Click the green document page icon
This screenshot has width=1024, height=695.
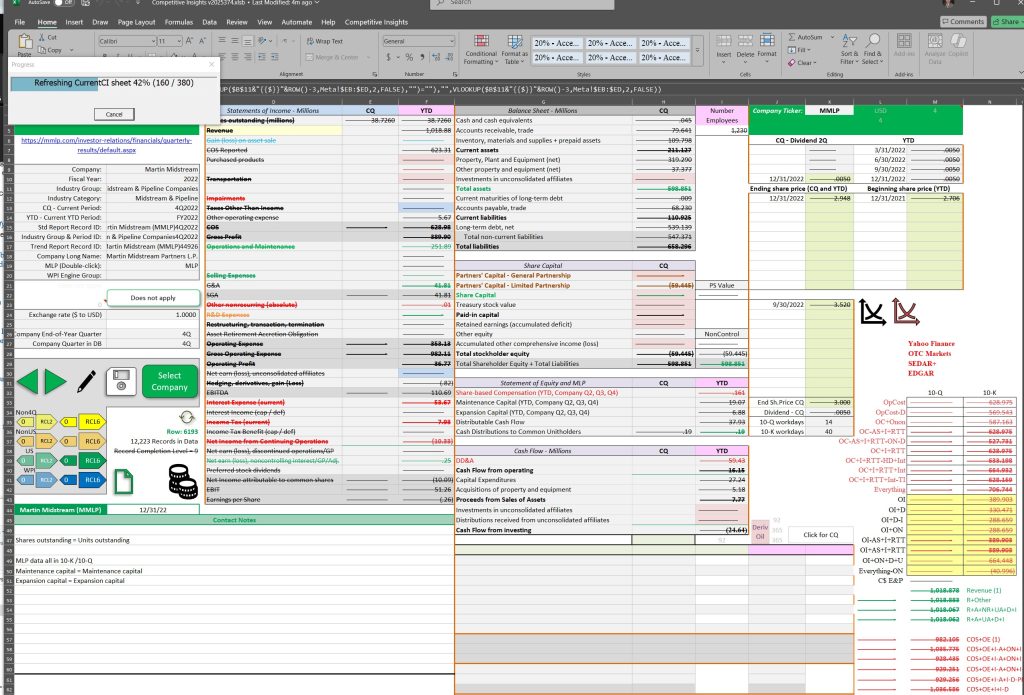(123, 481)
